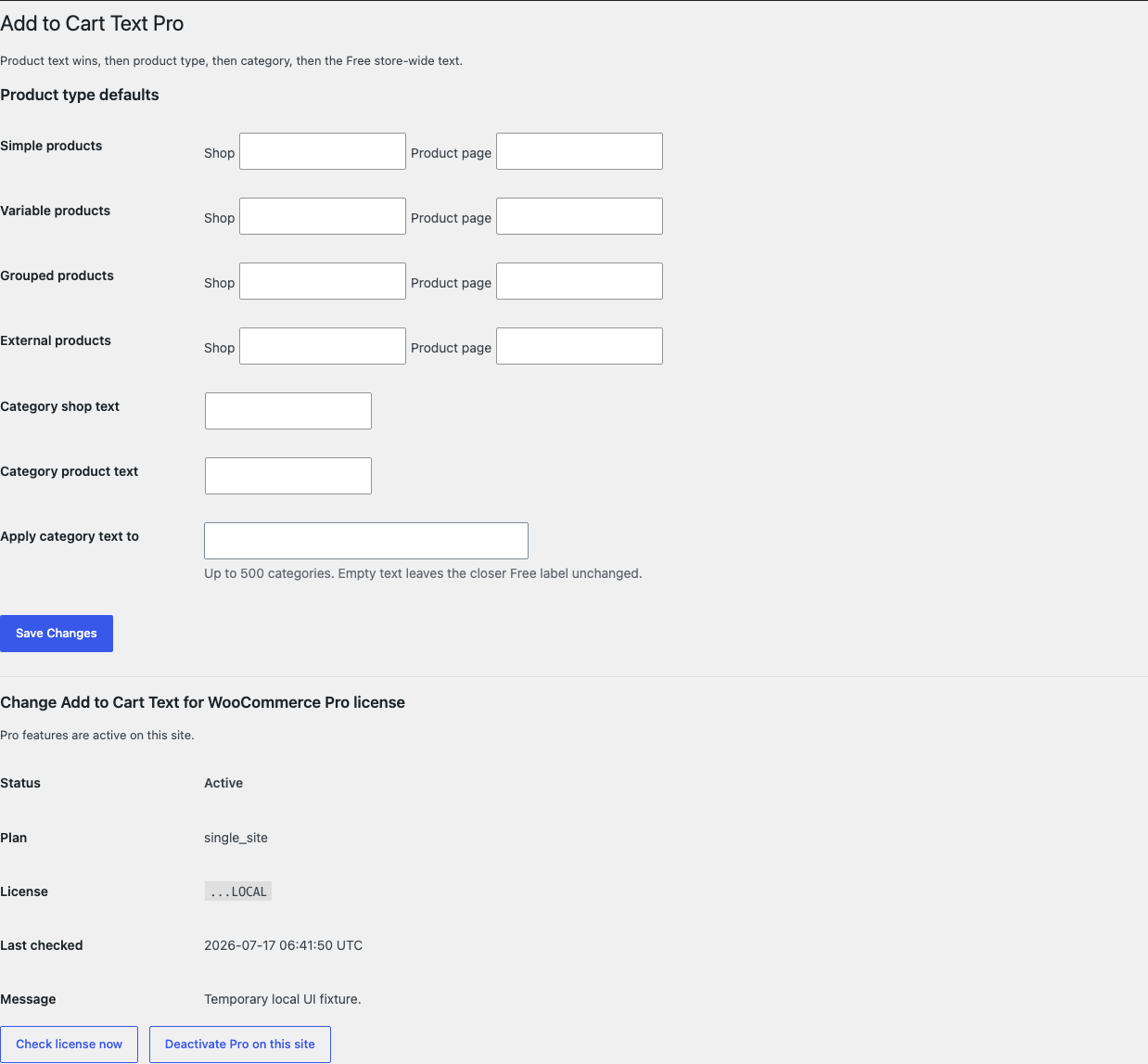Image resolution: width=1148 pixels, height=1064 pixels.
Task: Click the Status row label
Action: [x=20, y=783]
